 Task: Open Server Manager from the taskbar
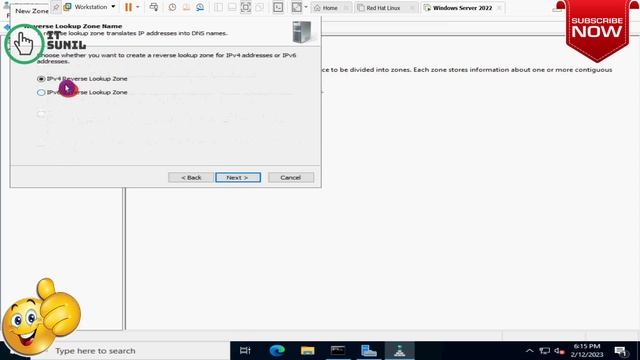coord(369,351)
